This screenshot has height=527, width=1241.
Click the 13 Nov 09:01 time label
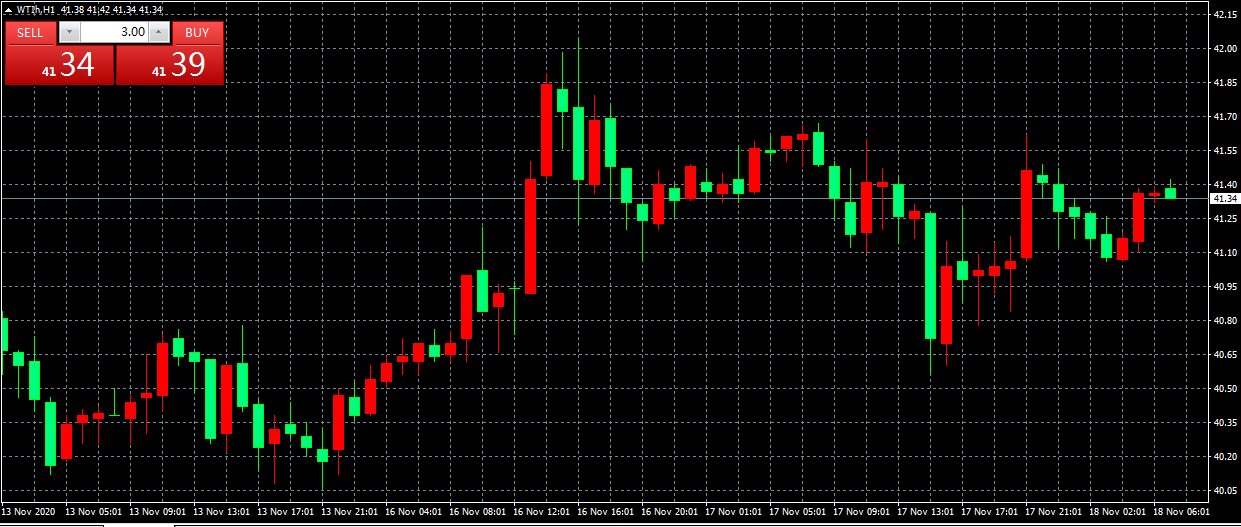(159, 511)
